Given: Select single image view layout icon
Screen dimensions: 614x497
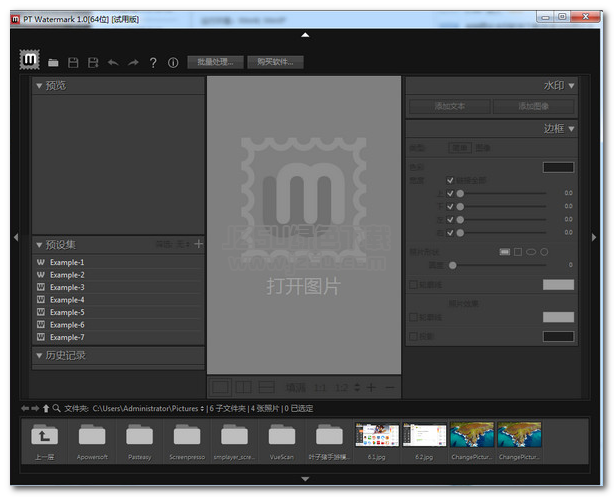Looking at the screenshot, I should (x=220, y=387).
